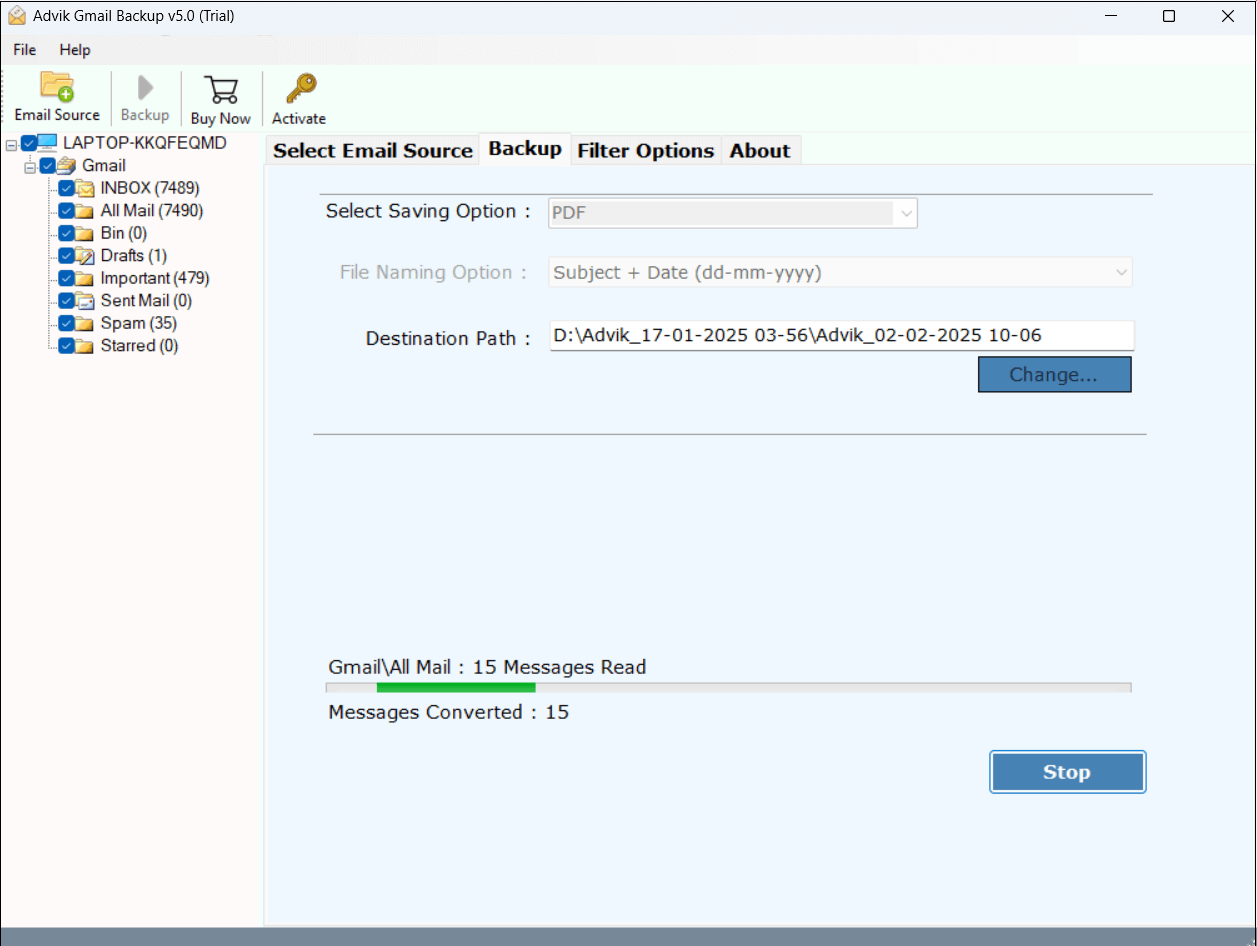Click the 'Select Saving Option :' label

pos(428,211)
